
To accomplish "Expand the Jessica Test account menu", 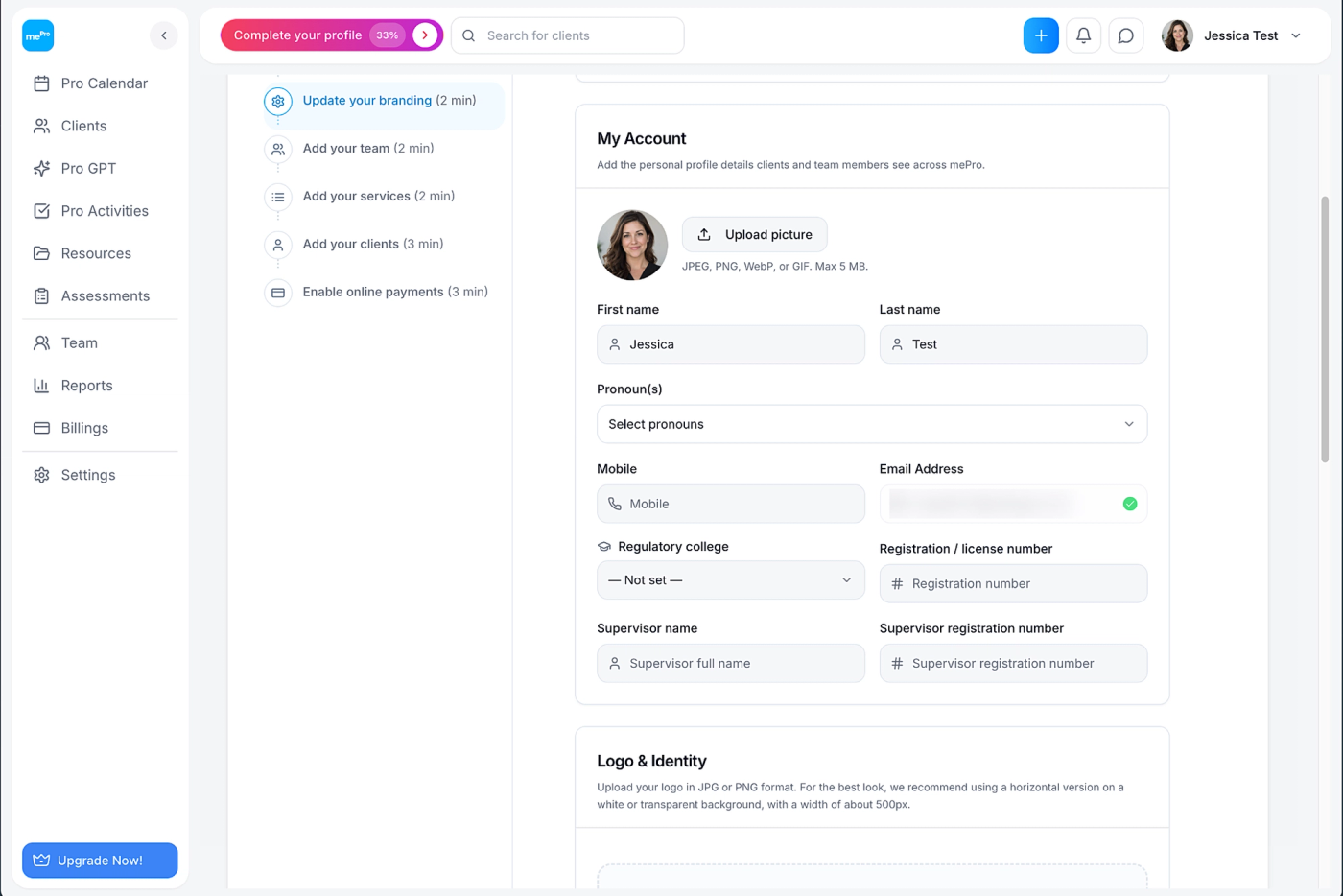I will [1296, 35].
